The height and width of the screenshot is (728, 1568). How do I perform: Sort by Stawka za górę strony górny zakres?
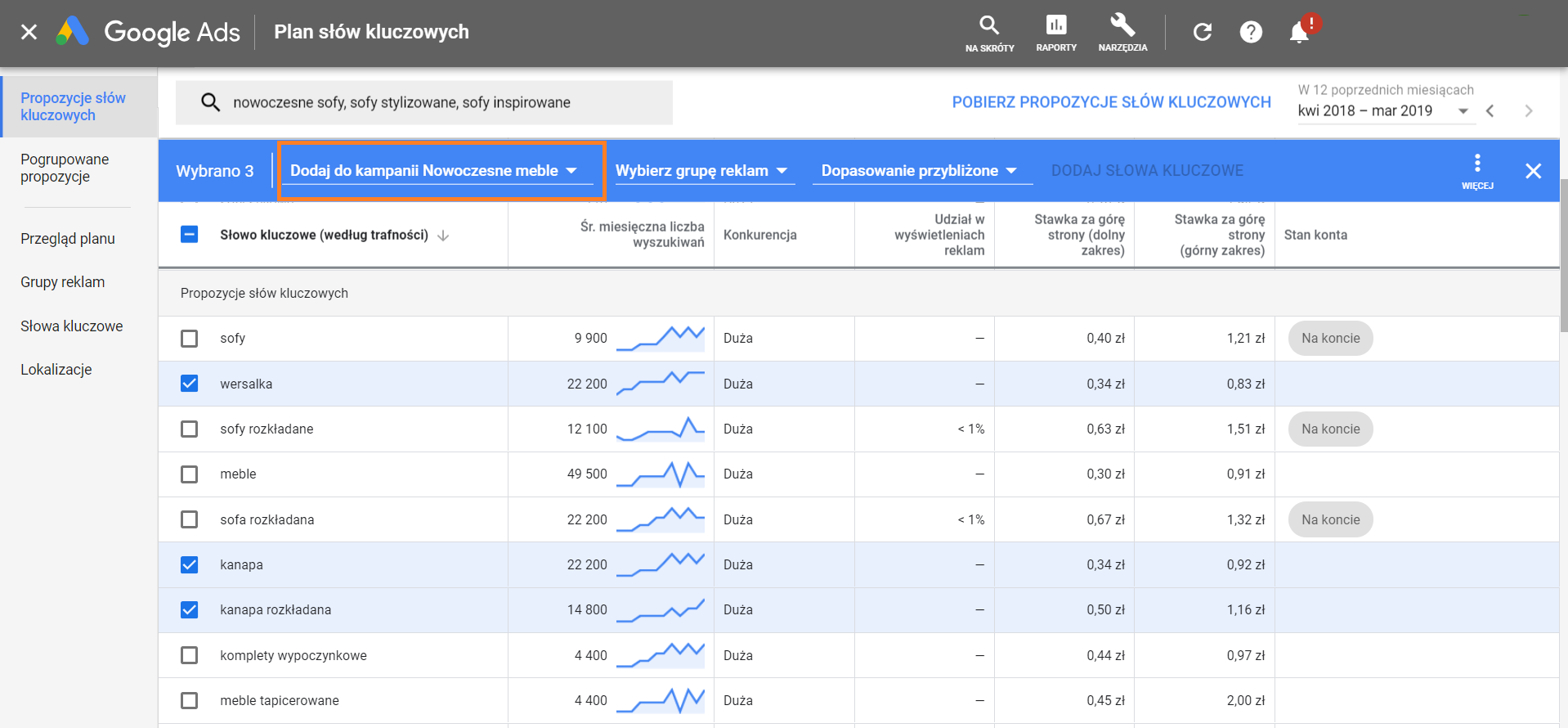coord(1220,235)
